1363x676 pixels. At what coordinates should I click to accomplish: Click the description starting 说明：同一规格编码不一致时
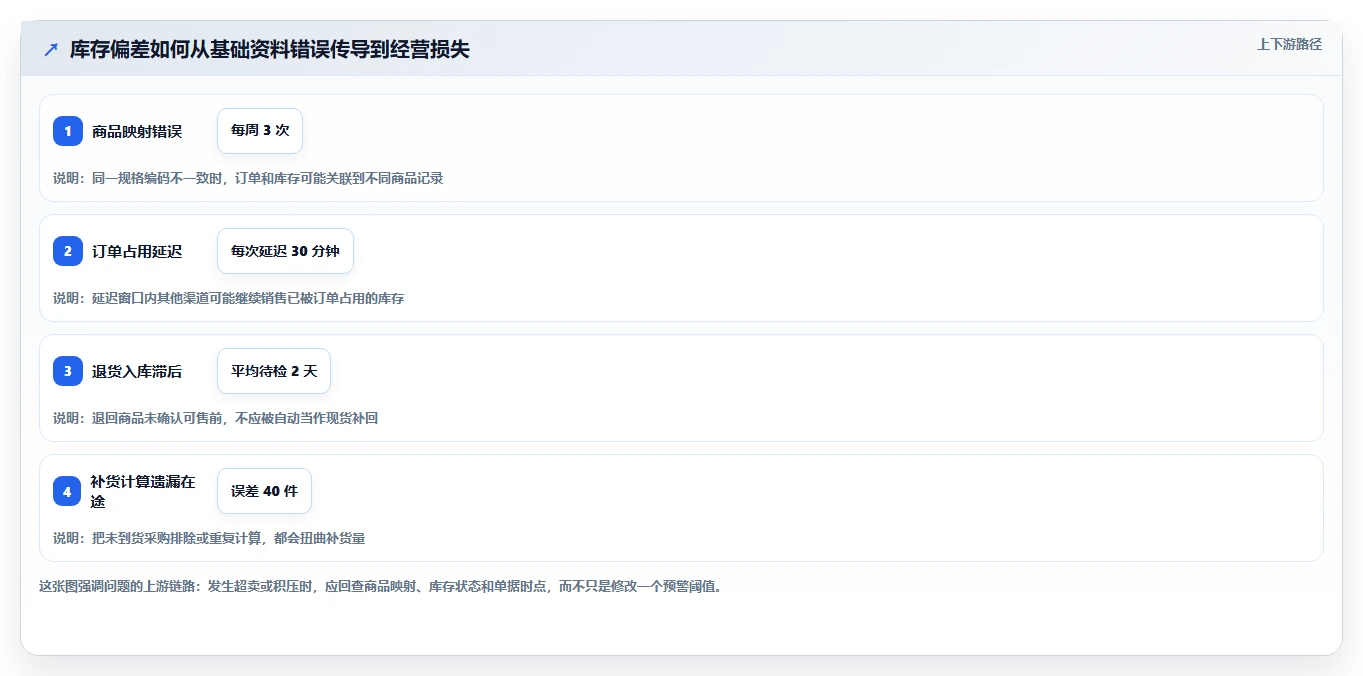[248, 178]
